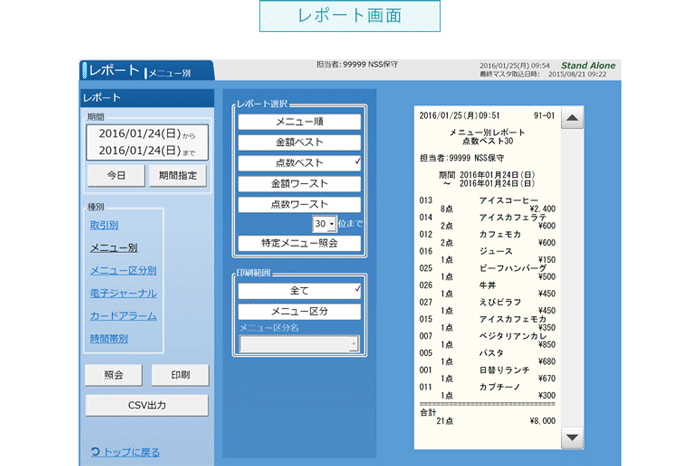Open the 電子ジャーナル link

click(x=123, y=293)
